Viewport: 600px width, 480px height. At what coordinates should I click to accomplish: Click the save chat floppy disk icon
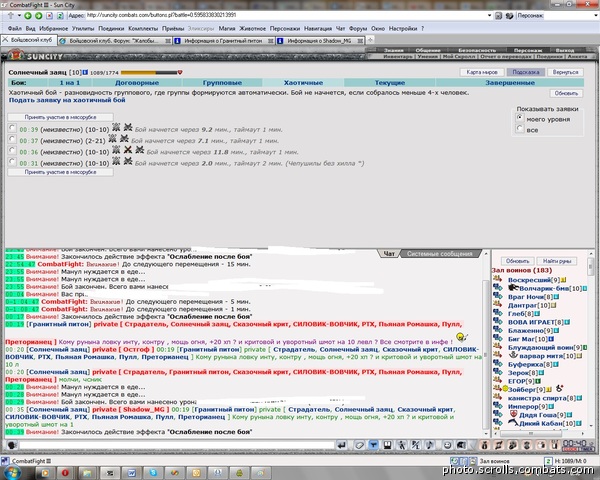pos(387,445)
